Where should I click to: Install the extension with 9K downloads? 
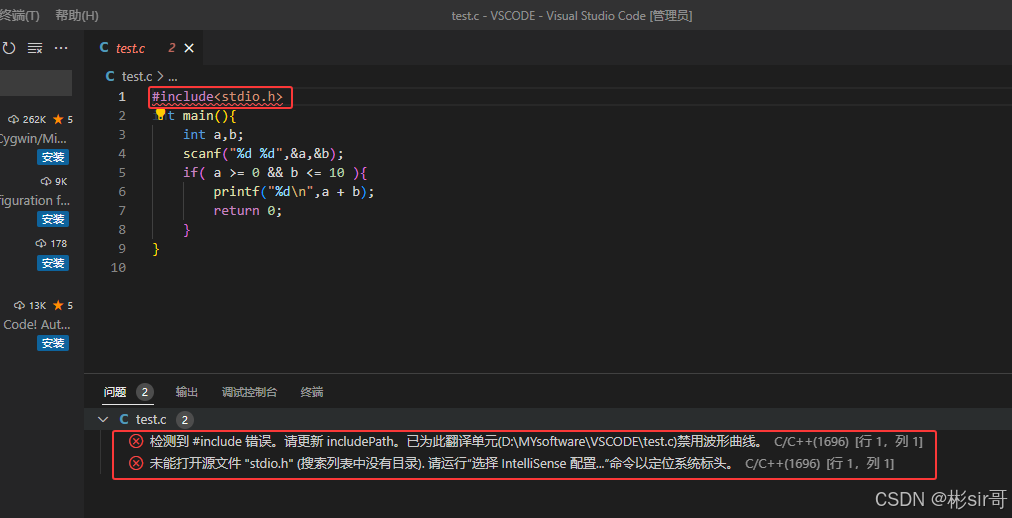pyautogui.click(x=53, y=219)
